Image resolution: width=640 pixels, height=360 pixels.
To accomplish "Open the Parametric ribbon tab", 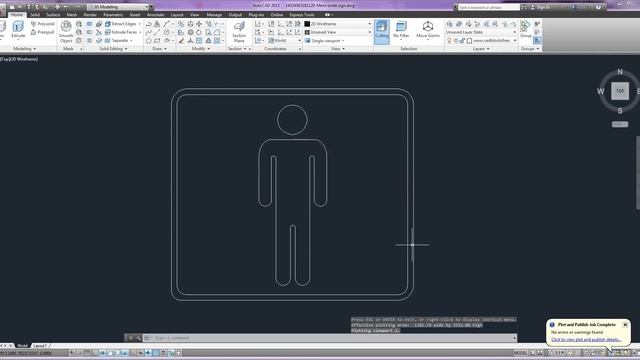I will pyautogui.click(x=113, y=15).
